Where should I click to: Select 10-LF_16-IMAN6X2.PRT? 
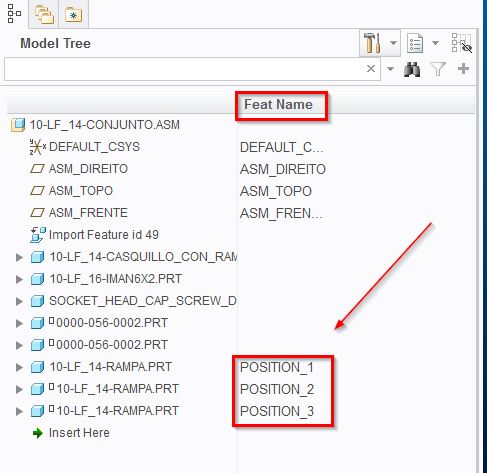115,279
